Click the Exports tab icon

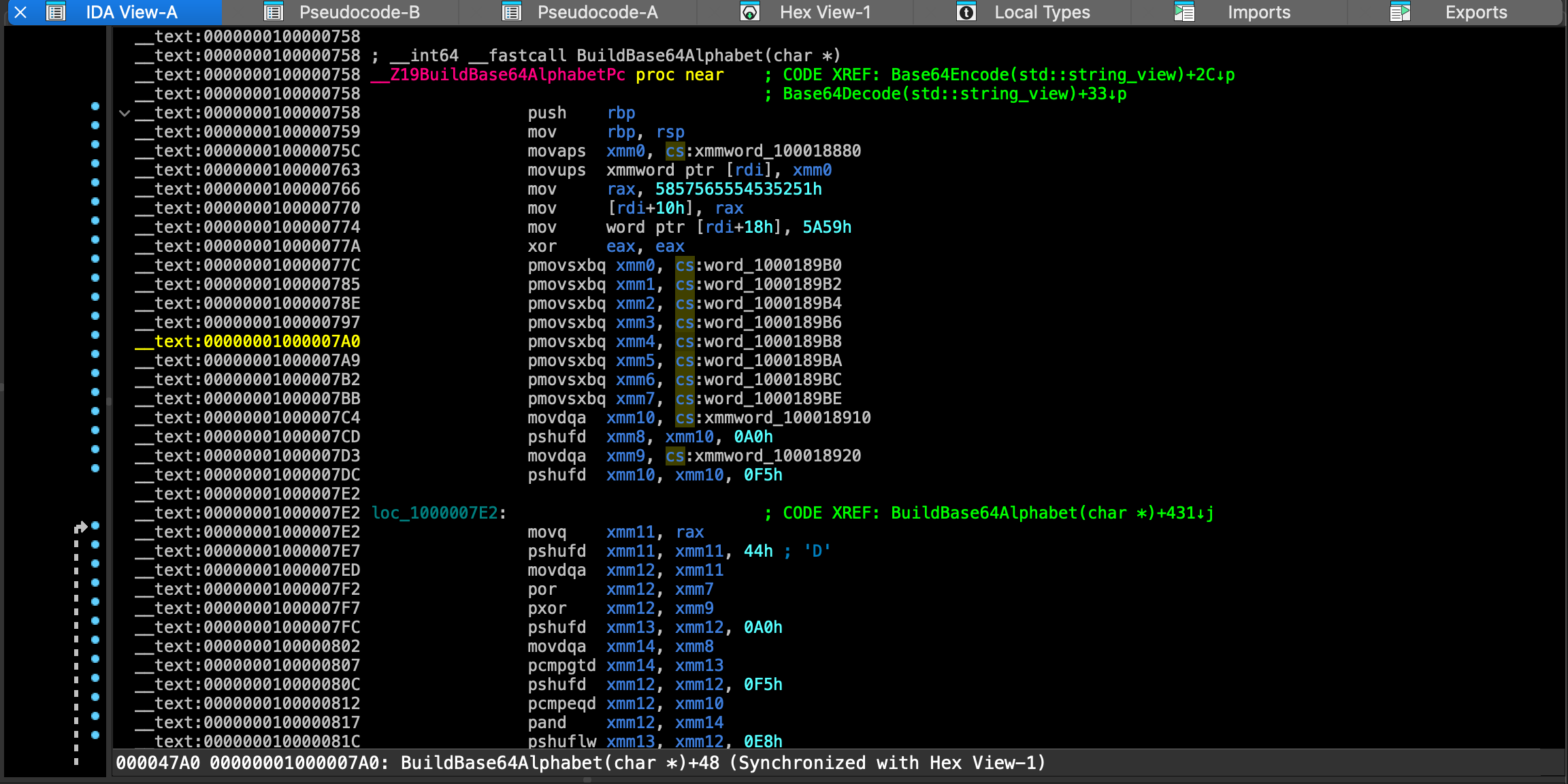point(1401,12)
